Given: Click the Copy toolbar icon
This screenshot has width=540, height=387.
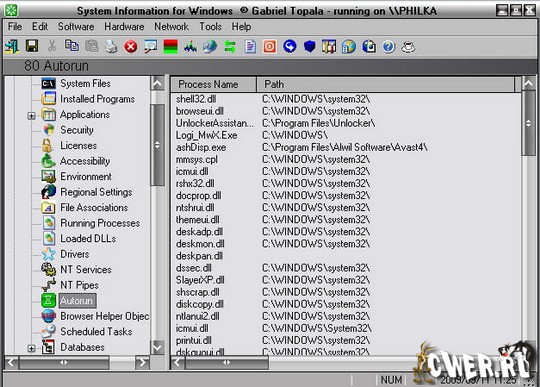Looking at the screenshot, I should [x=72, y=46].
